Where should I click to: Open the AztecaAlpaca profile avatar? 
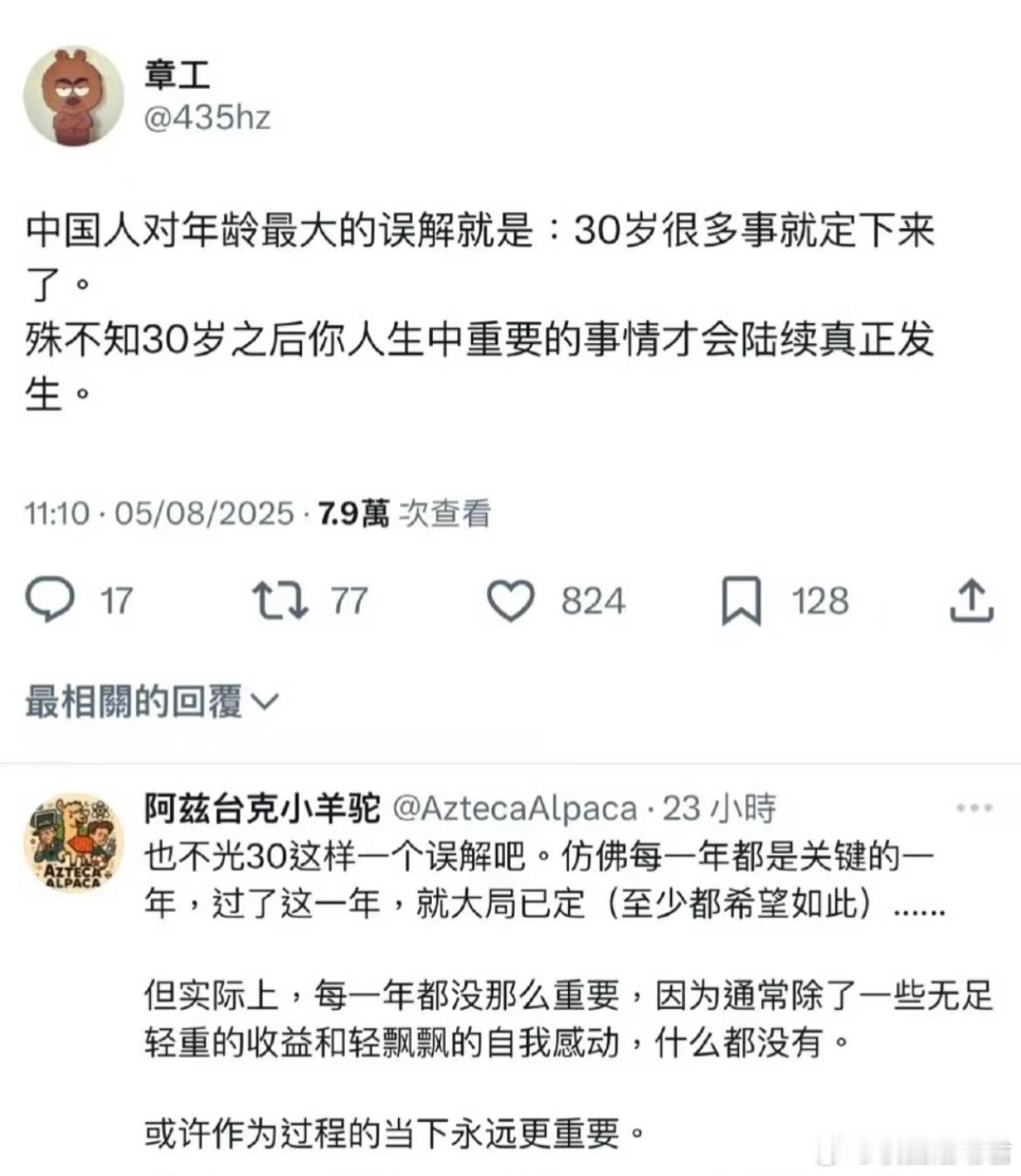coord(73,843)
